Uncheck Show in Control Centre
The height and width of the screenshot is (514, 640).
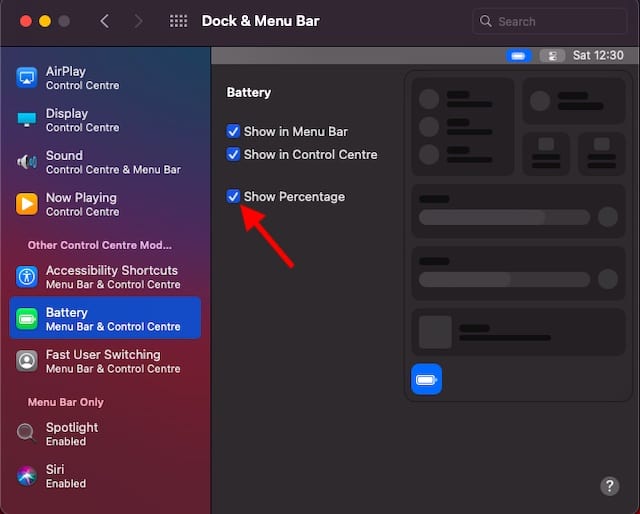click(233, 154)
